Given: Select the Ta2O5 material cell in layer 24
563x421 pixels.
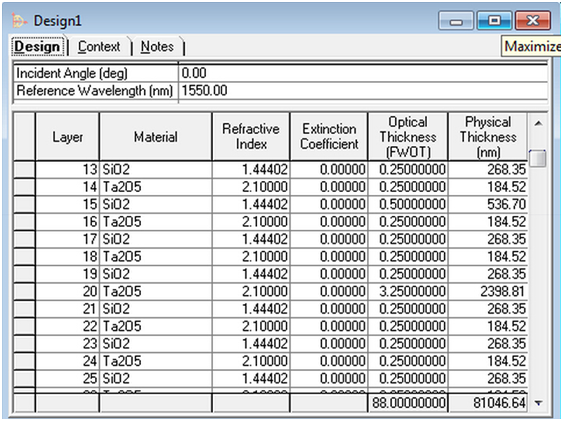Looking at the screenshot, I should [x=155, y=361].
